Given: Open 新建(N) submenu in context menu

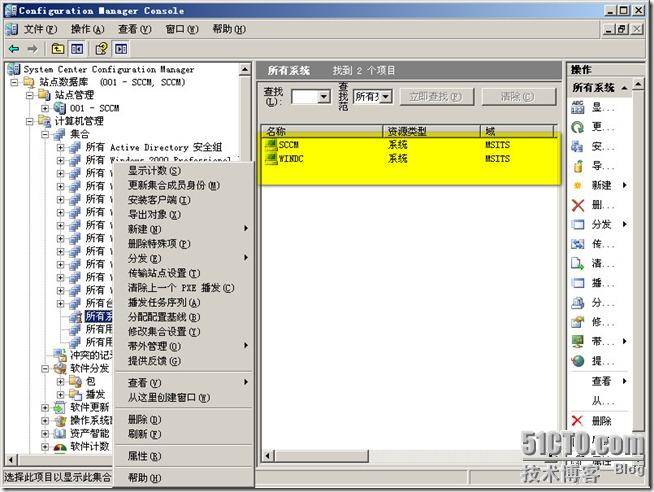Looking at the screenshot, I should tap(184, 229).
